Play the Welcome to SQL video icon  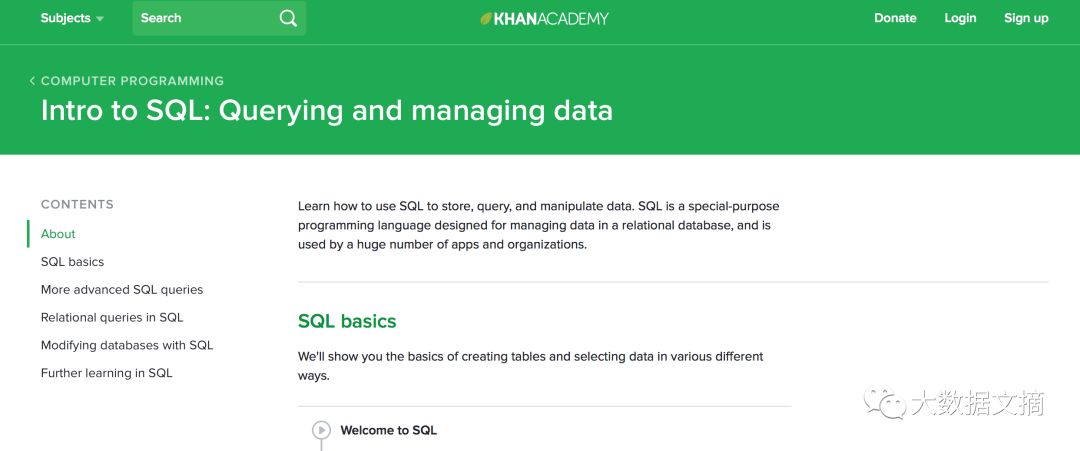[321, 430]
